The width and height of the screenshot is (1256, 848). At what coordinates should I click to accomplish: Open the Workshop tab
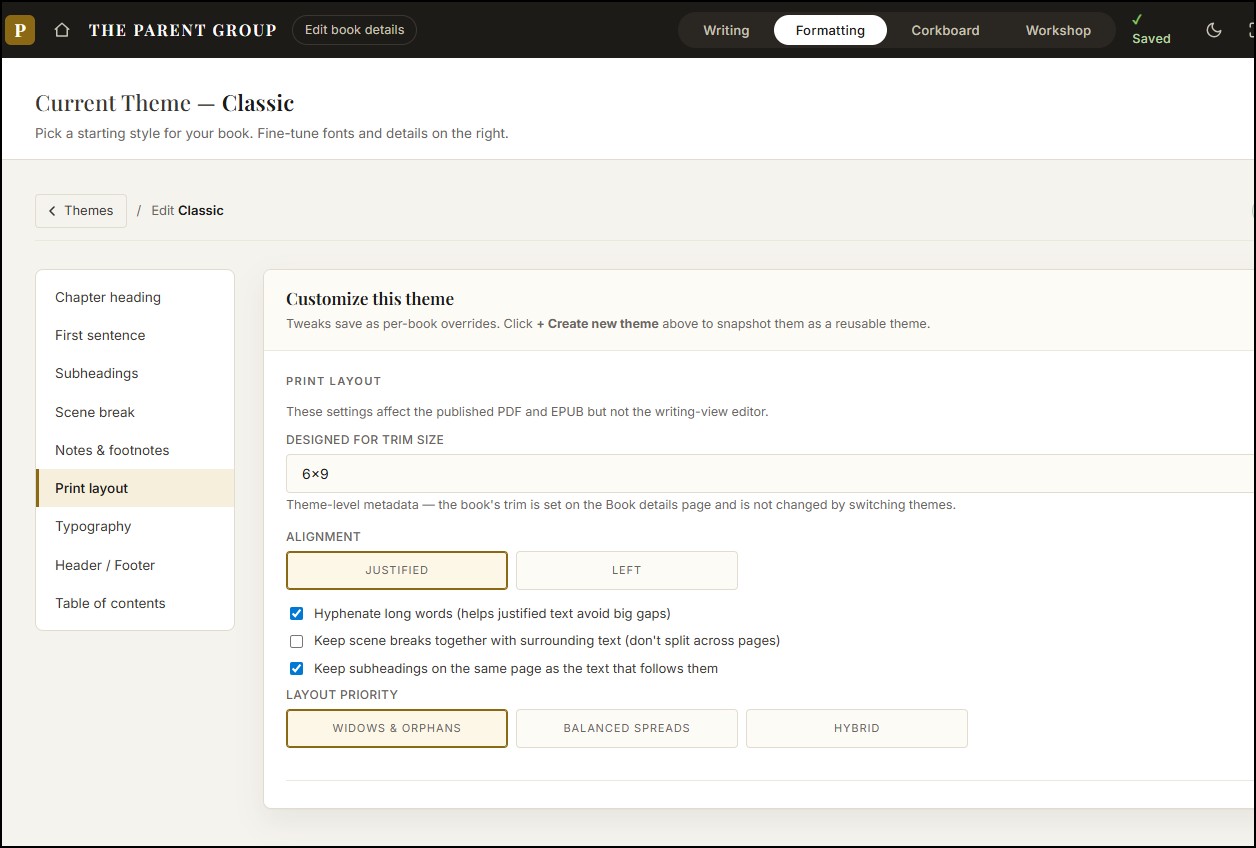1058,30
